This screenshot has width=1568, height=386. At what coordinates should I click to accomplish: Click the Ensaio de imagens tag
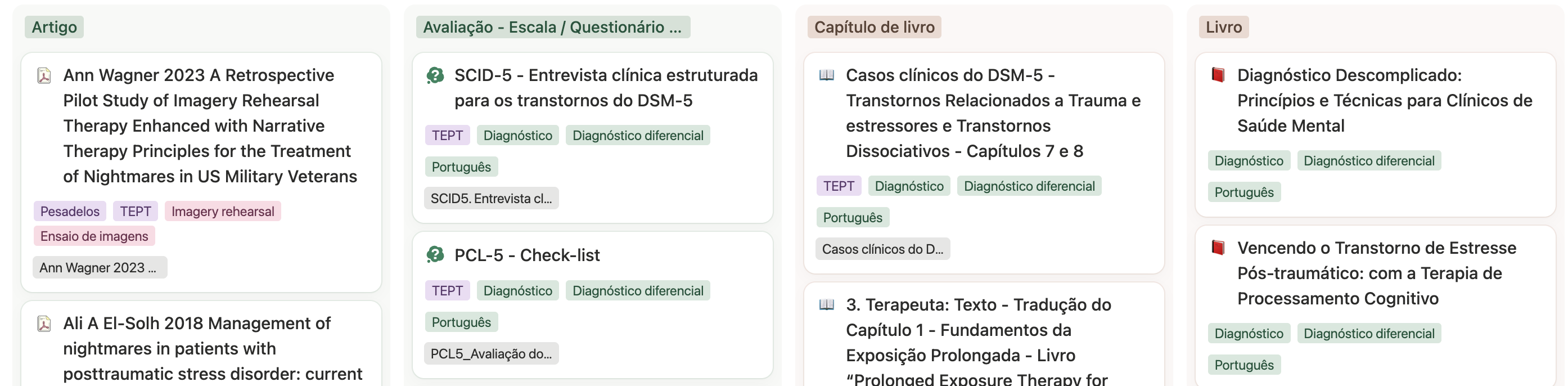(94, 236)
